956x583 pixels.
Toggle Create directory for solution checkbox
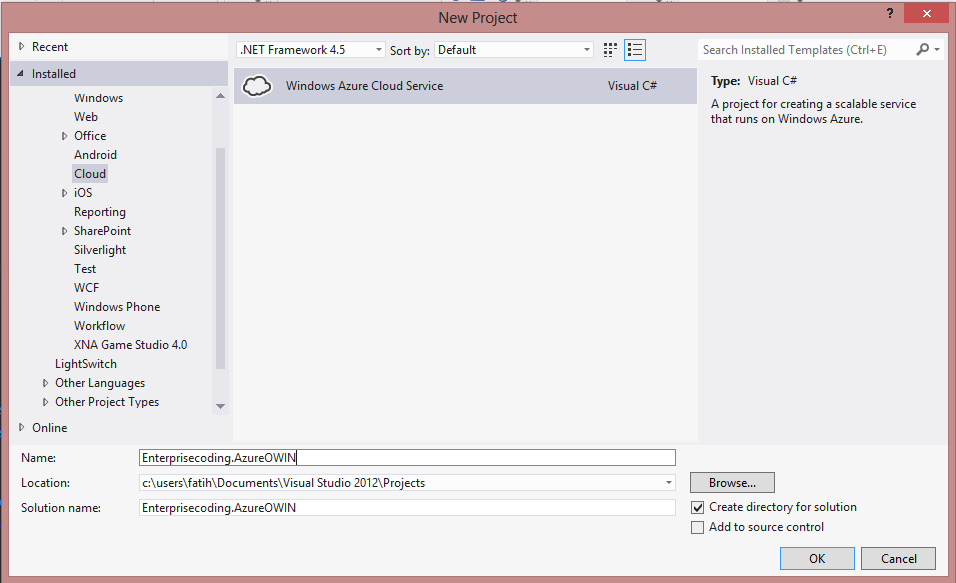[x=697, y=507]
